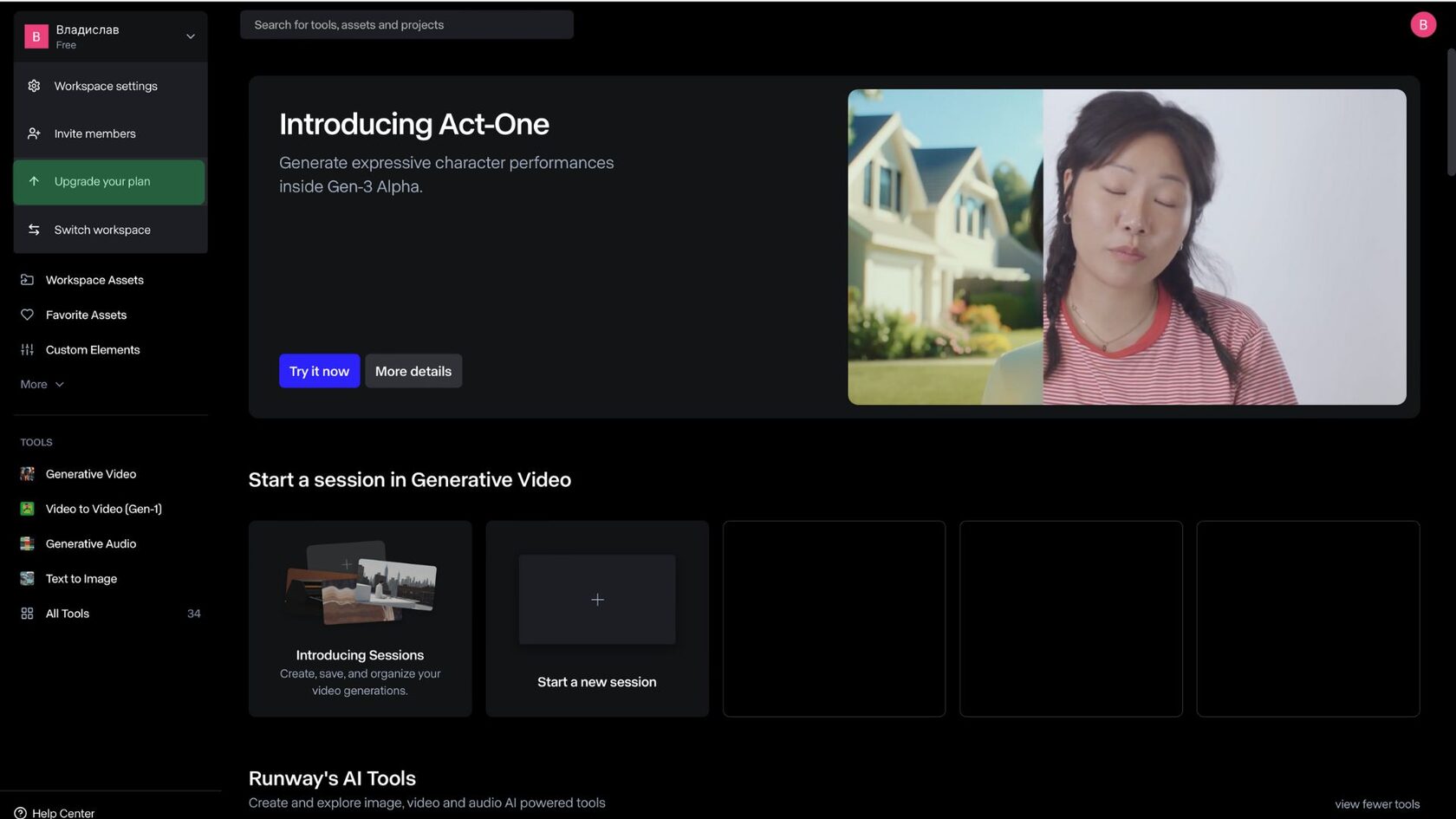Click the Switch workspace arrows icon
This screenshot has height=819, width=1456.
pyautogui.click(x=34, y=230)
